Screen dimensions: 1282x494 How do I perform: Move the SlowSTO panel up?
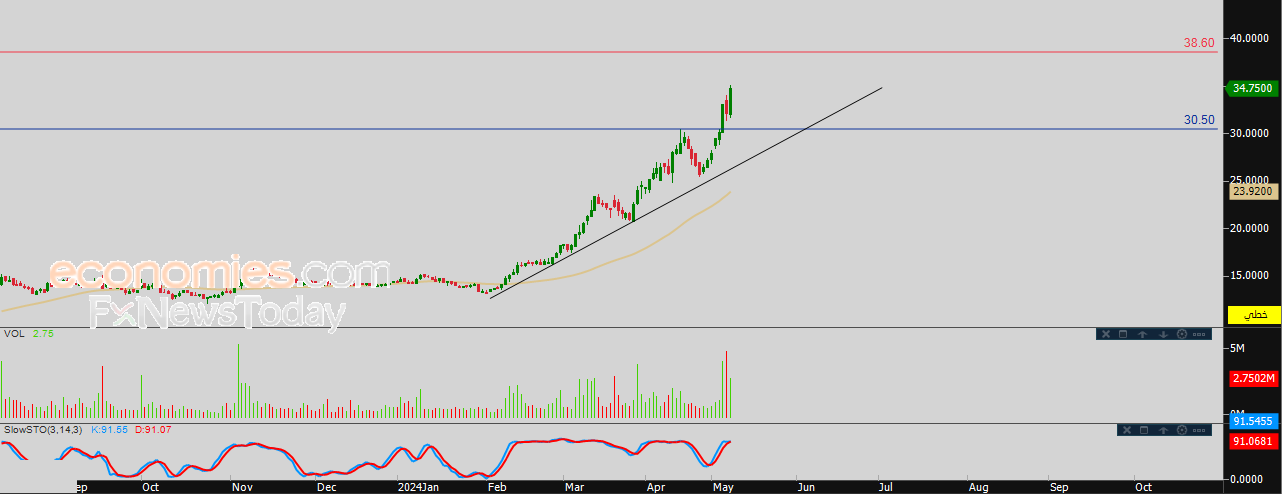(1162, 430)
